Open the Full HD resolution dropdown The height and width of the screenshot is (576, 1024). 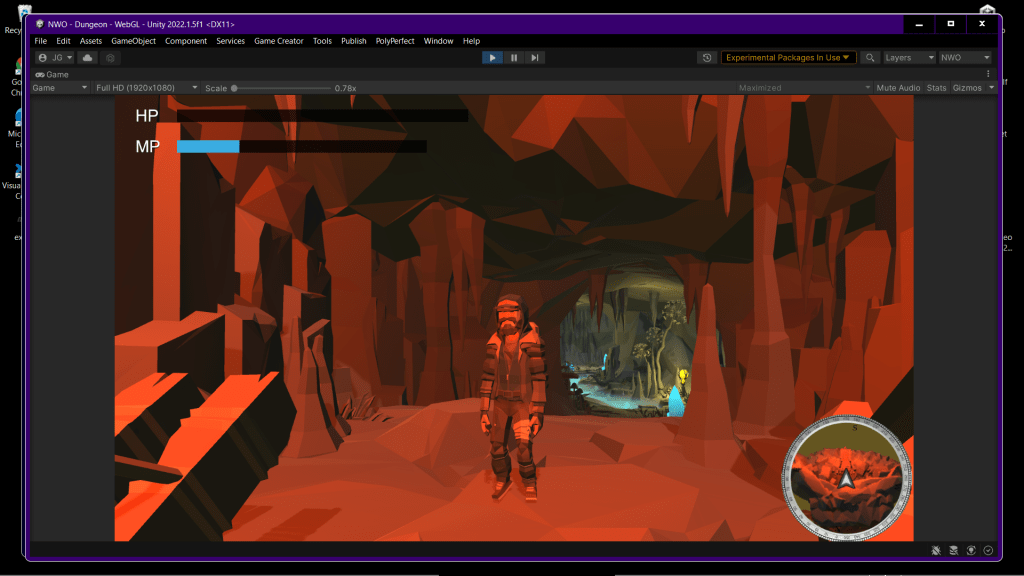pyautogui.click(x=146, y=88)
